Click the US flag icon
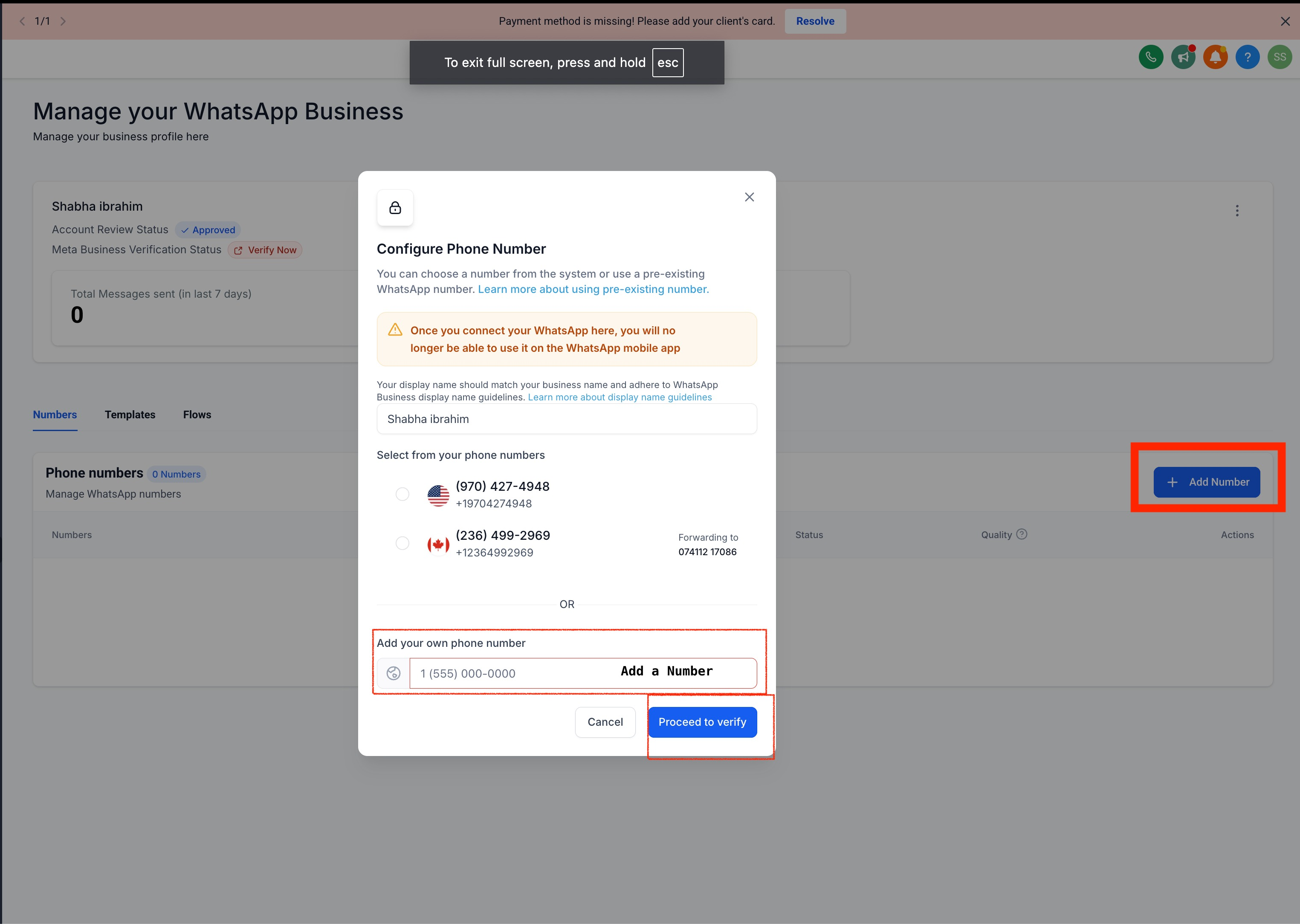 (x=438, y=495)
